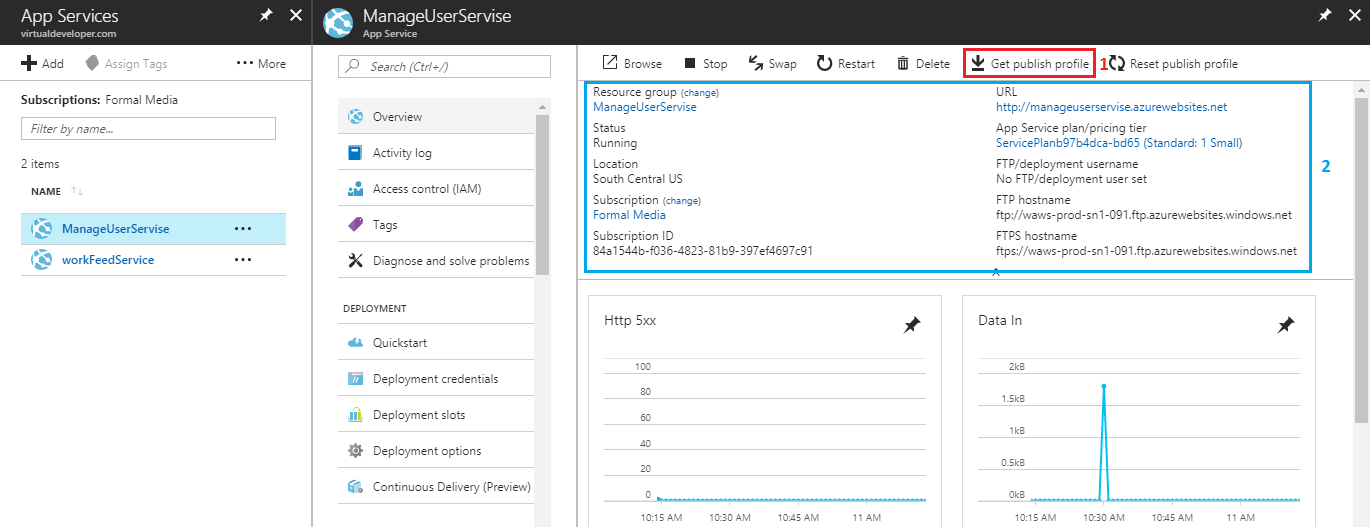Stop the app service
This screenshot has height=527, width=1370.
(x=706, y=63)
